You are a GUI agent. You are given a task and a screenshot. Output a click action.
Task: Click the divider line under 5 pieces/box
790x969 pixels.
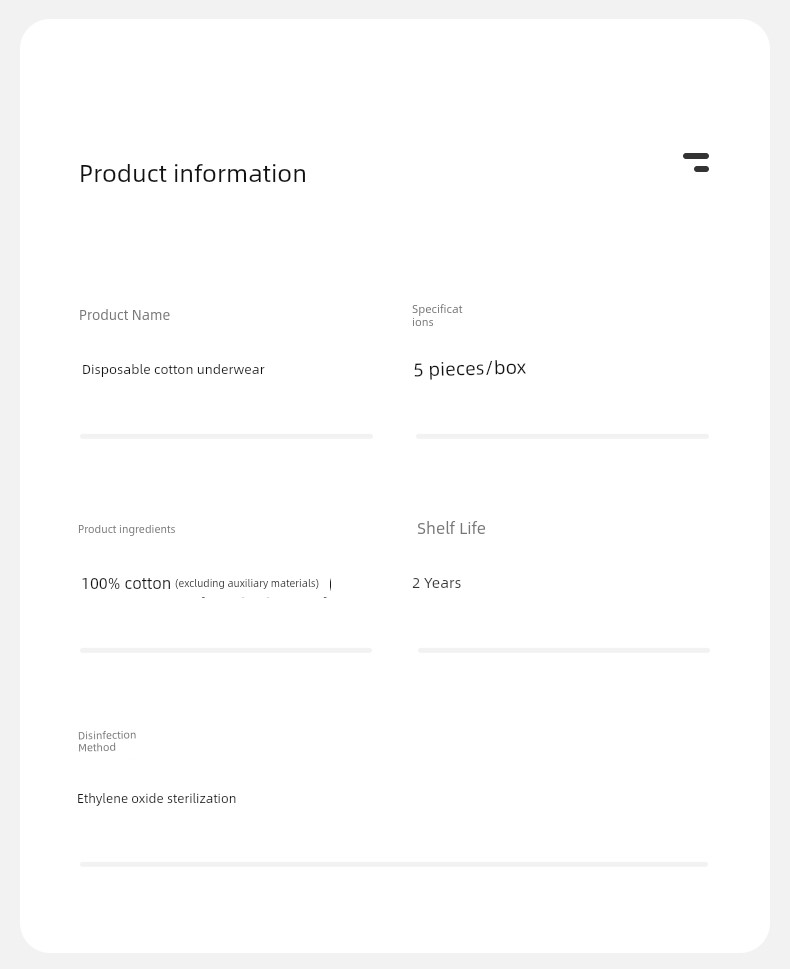(x=563, y=436)
